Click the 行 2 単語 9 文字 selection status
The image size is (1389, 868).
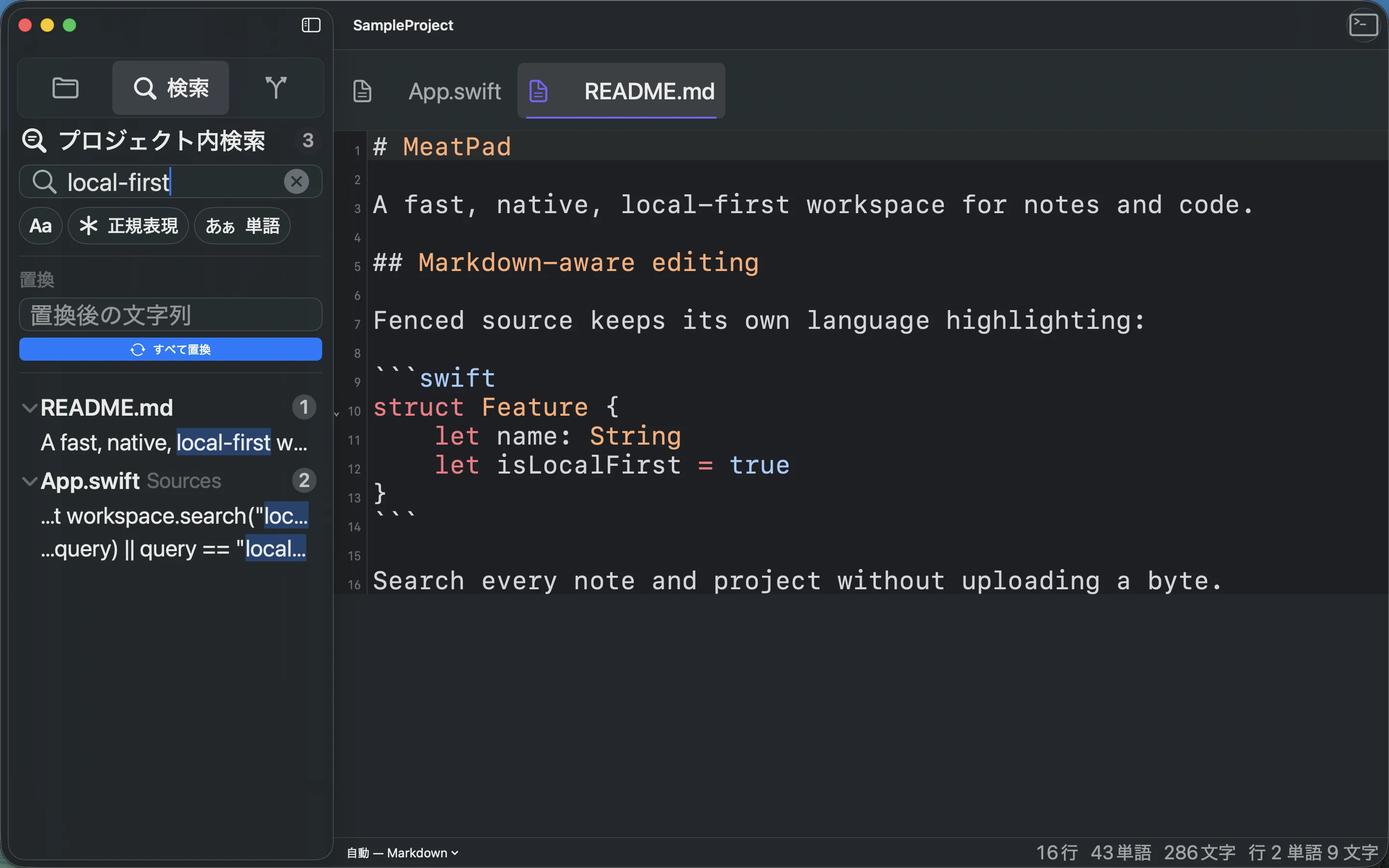point(1313,853)
